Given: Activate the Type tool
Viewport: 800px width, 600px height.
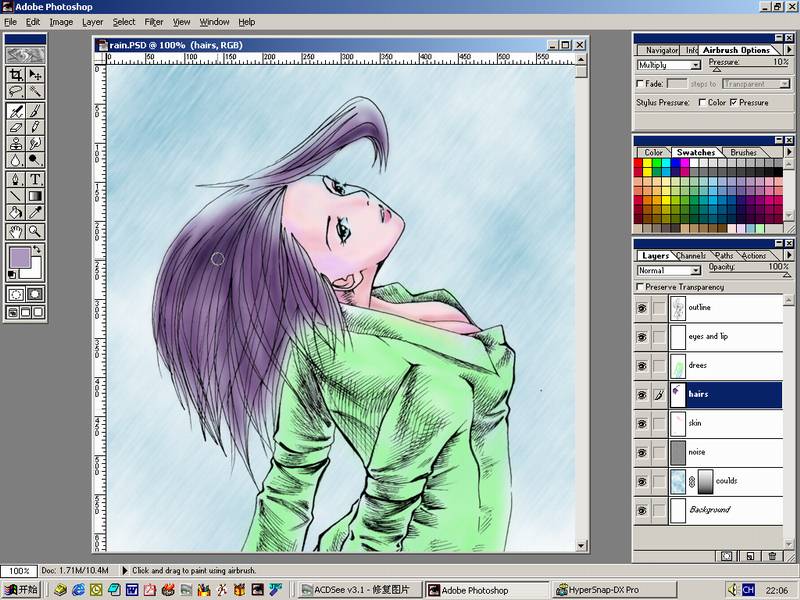Looking at the screenshot, I should click(35, 179).
